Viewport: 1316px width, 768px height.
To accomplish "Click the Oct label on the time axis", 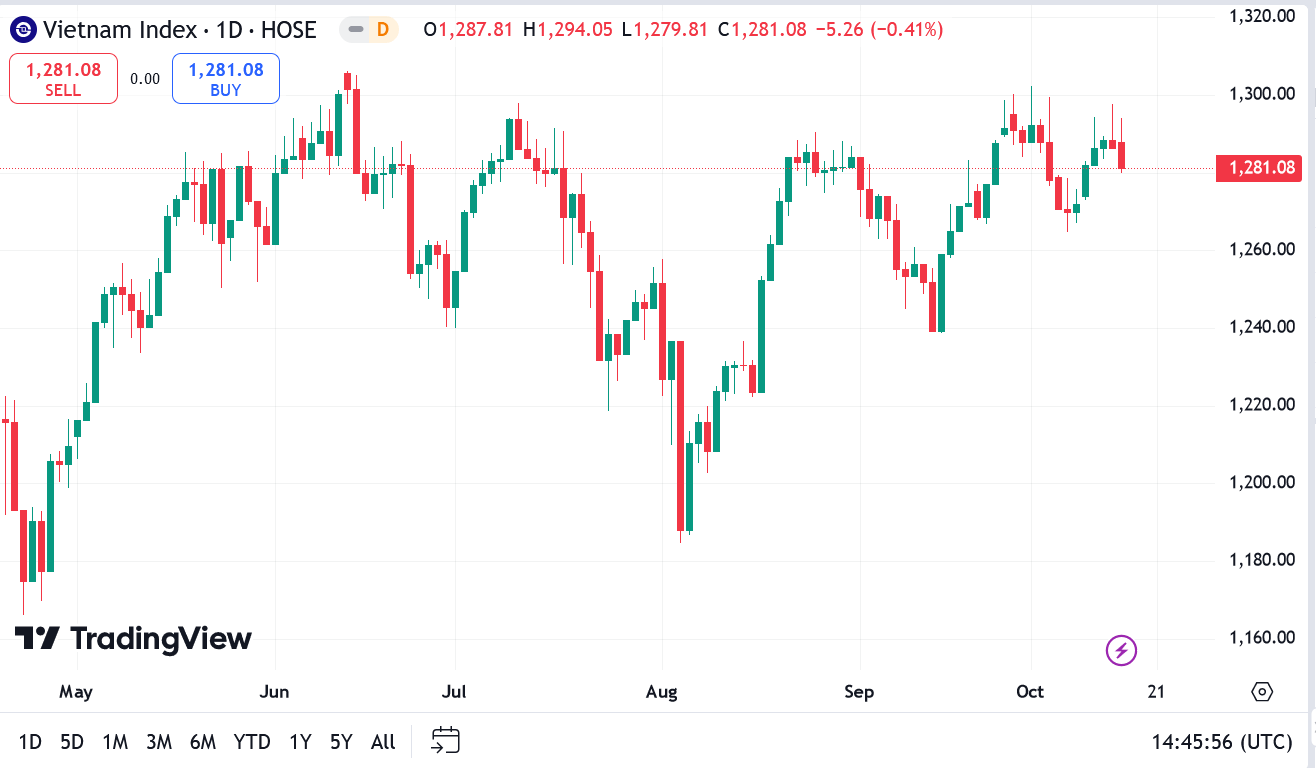I will coord(1030,691).
